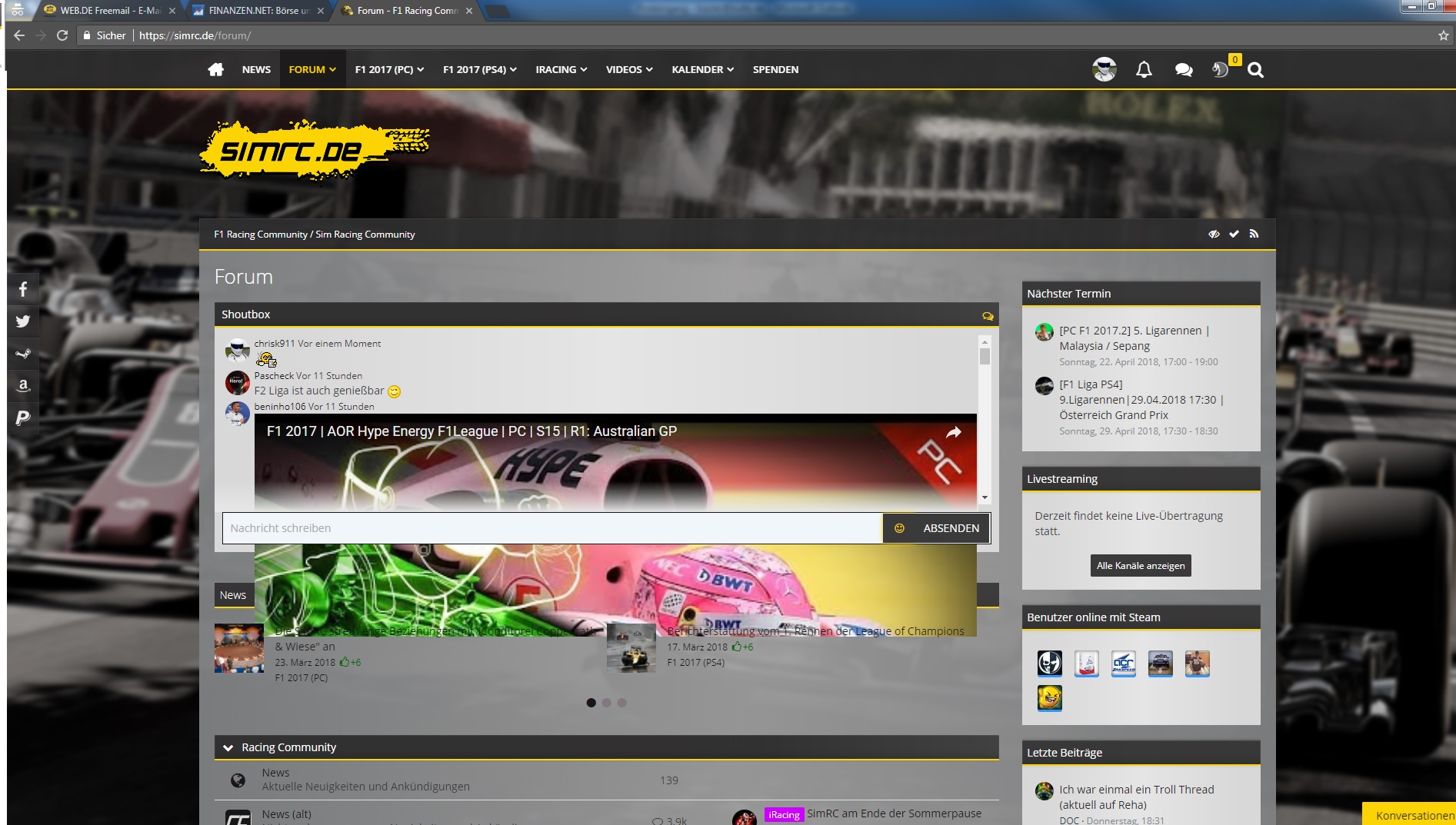This screenshot has width=1456, height=825.
Task: Click the Nachricht schreiben input field
Action: [x=551, y=528]
